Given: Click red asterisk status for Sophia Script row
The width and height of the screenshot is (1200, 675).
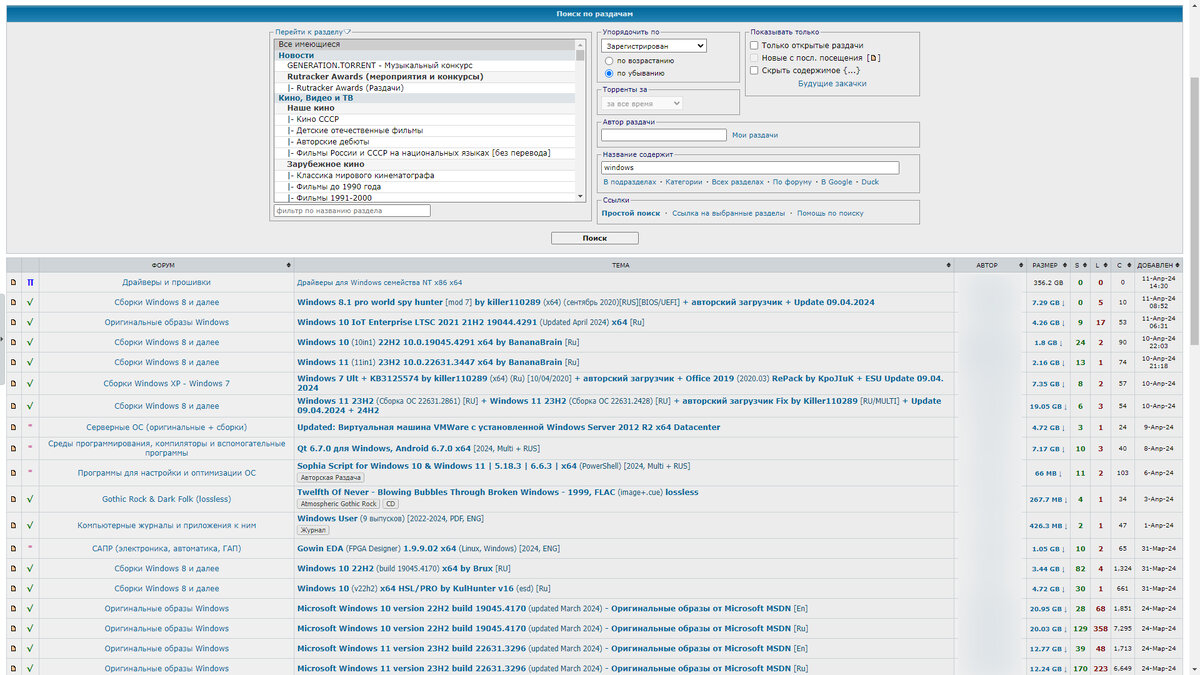Looking at the screenshot, I should pyautogui.click(x=30, y=472).
